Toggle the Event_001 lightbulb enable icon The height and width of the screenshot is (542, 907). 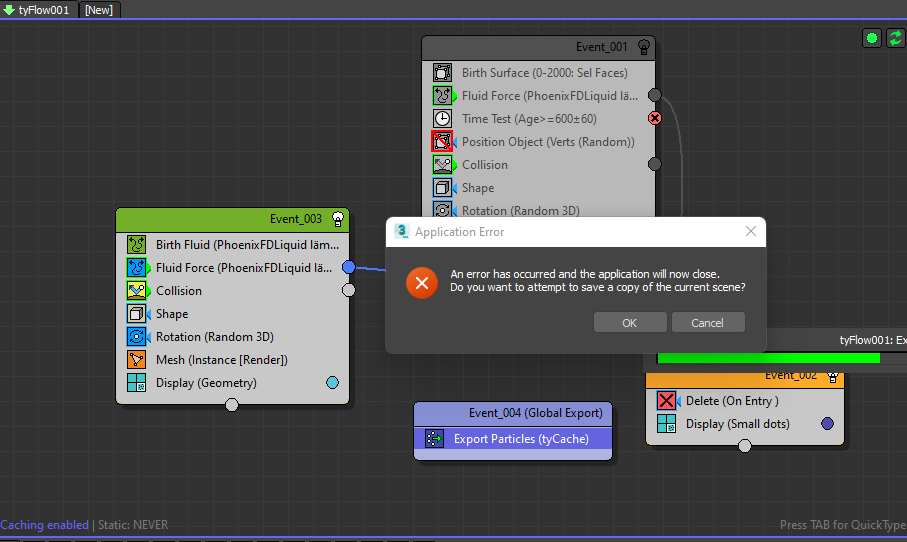[x=644, y=47]
